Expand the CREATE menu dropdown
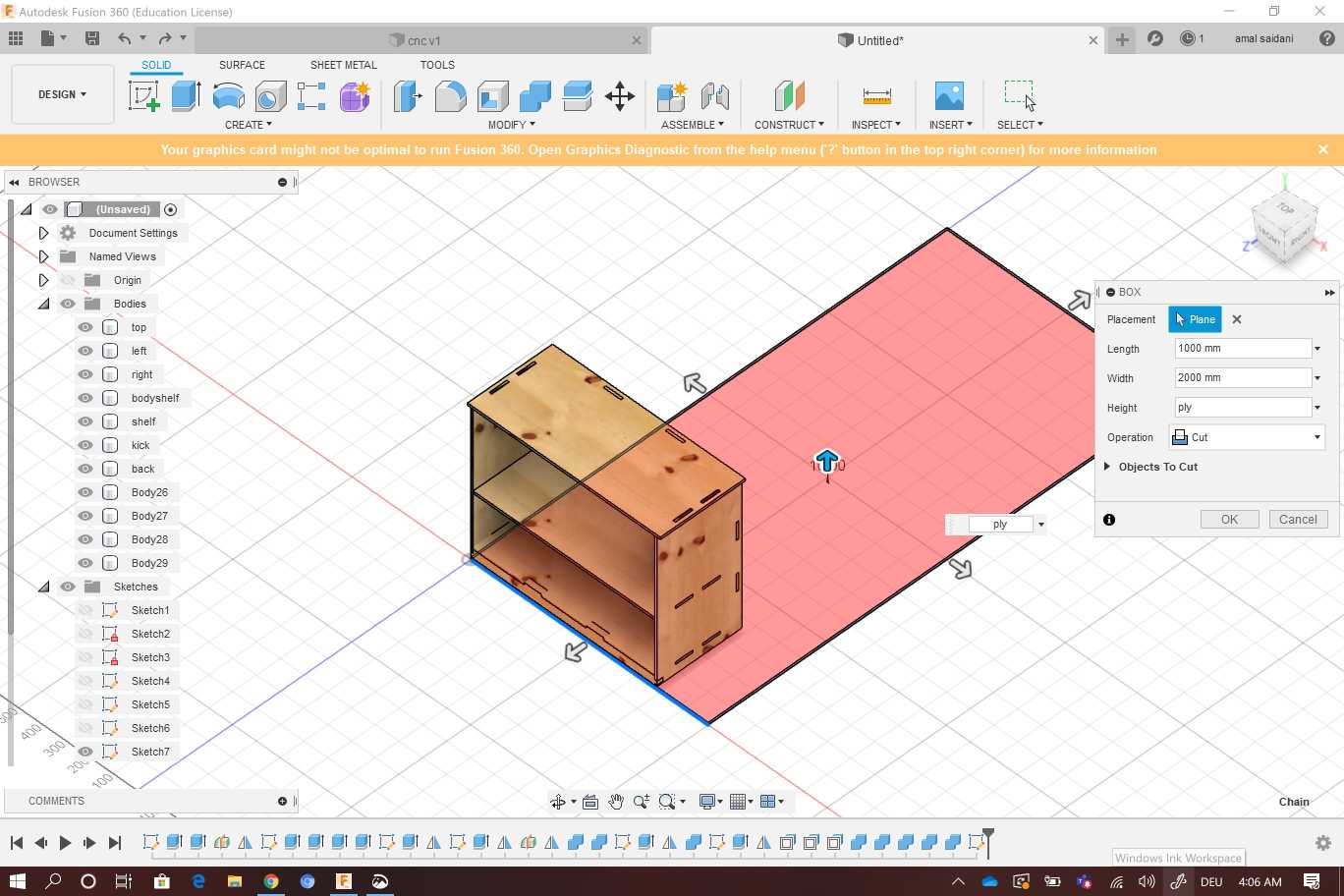1344x896 pixels. click(x=249, y=125)
